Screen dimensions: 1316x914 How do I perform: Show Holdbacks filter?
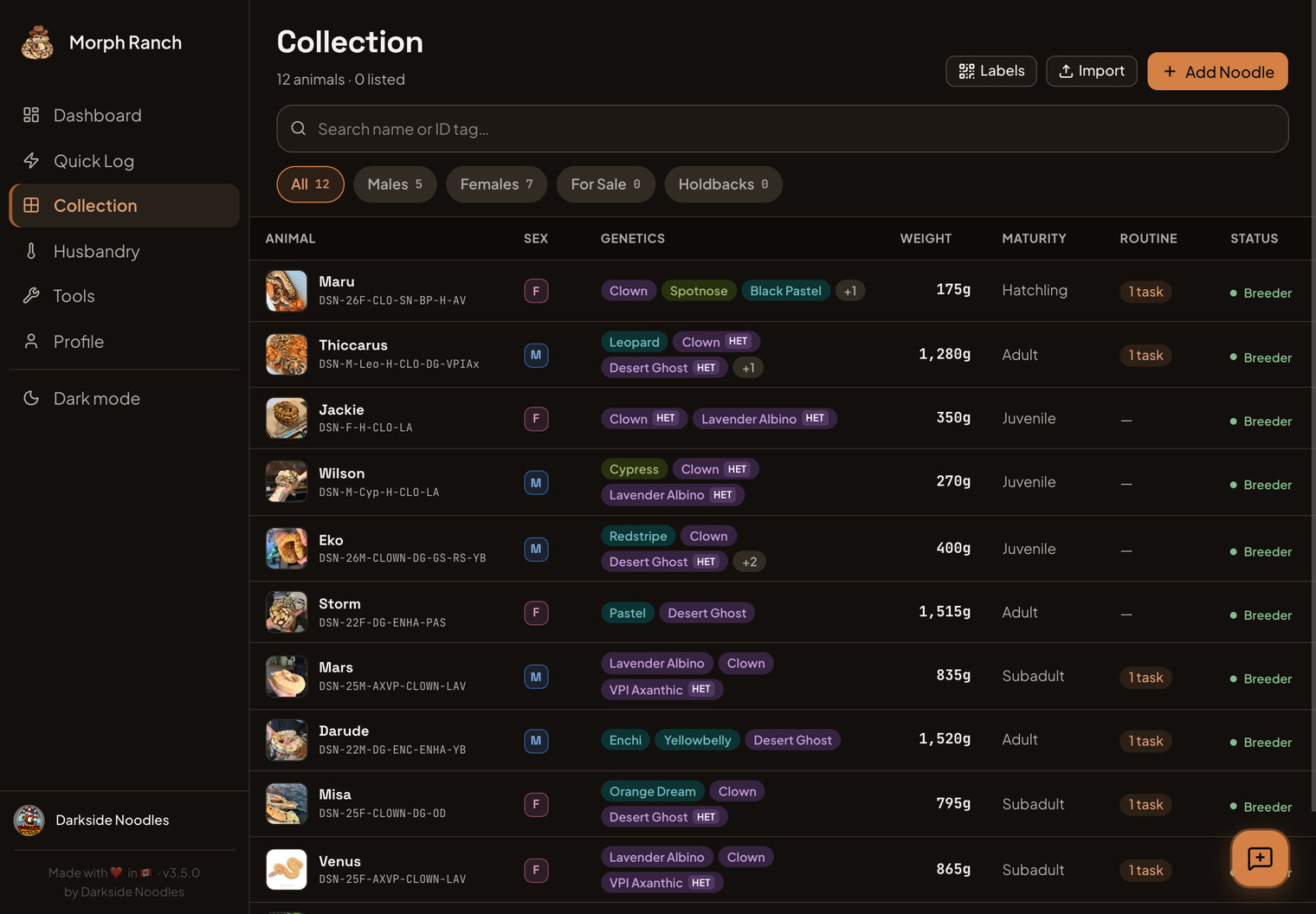tap(723, 184)
